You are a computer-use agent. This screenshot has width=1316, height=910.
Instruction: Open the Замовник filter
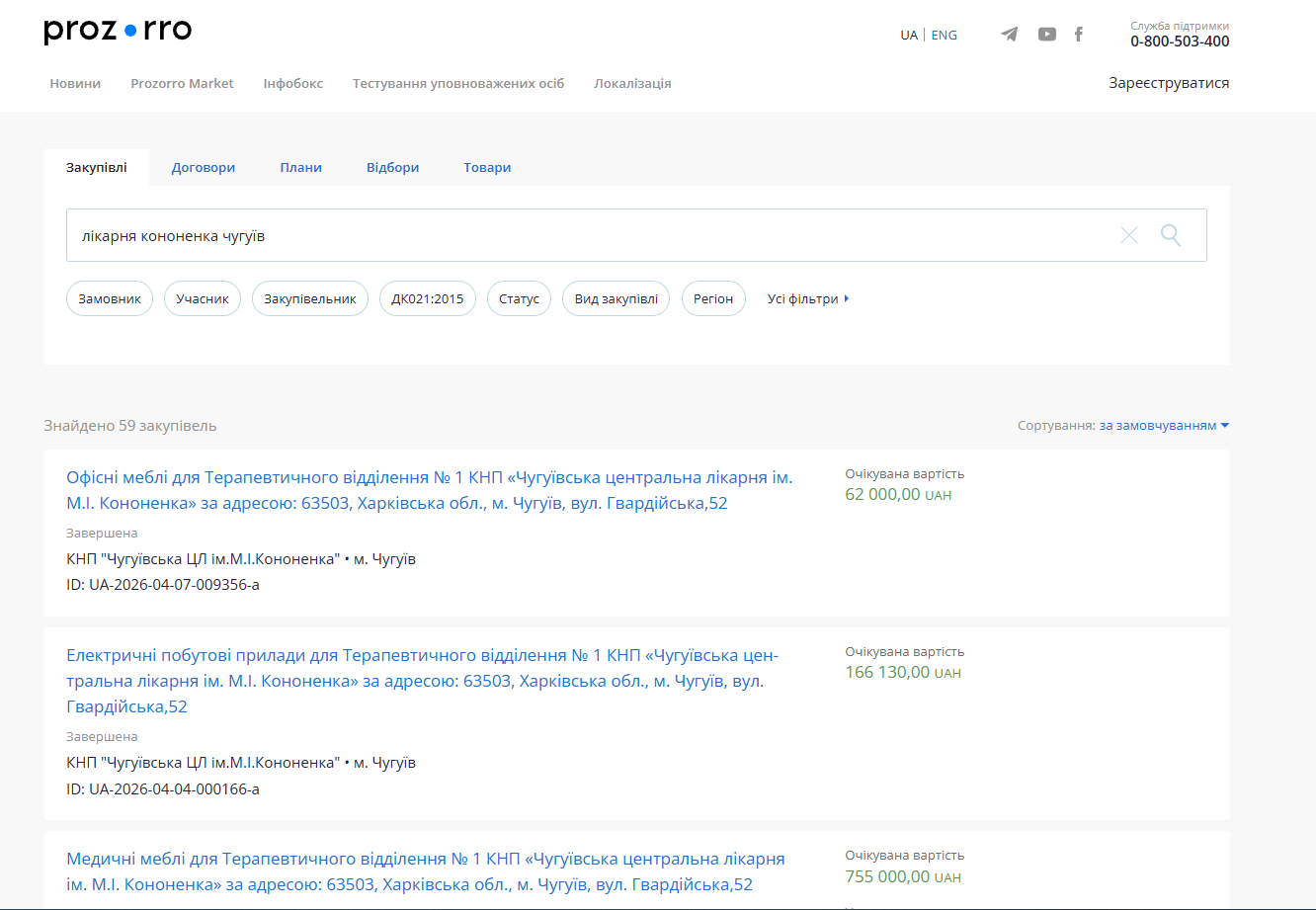click(x=110, y=298)
